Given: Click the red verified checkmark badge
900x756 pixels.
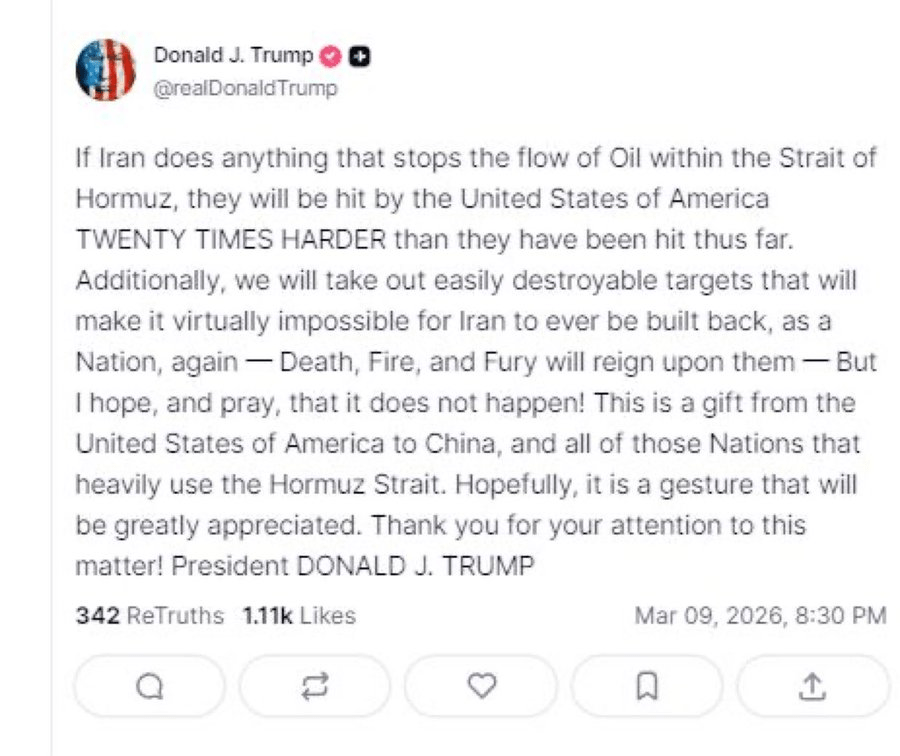Looking at the screenshot, I should point(332,56).
